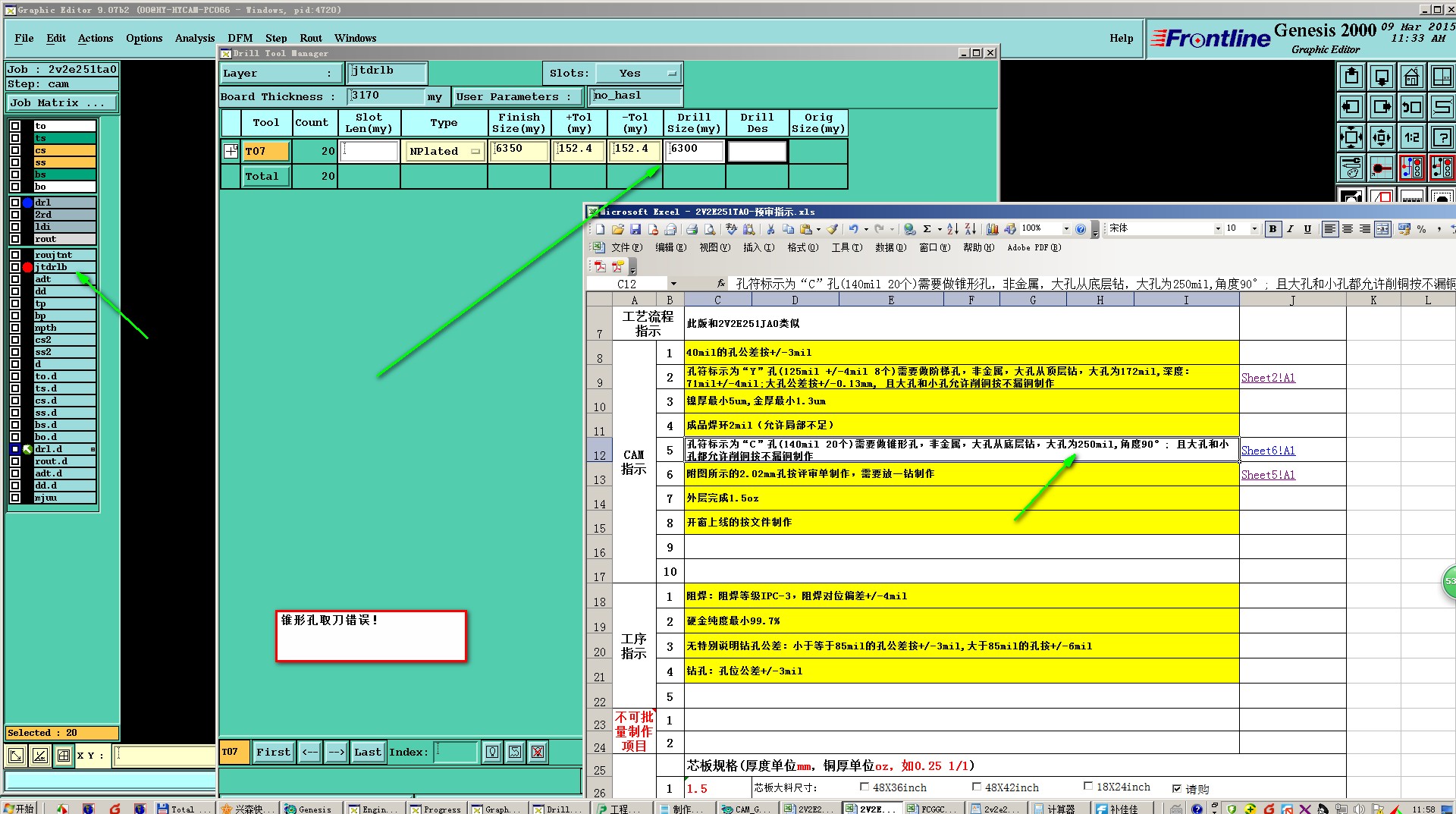Image resolution: width=1456 pixels, height=814 pixels.
Task: Click the red X icon beside Index
Action: (x=538, y=752)
